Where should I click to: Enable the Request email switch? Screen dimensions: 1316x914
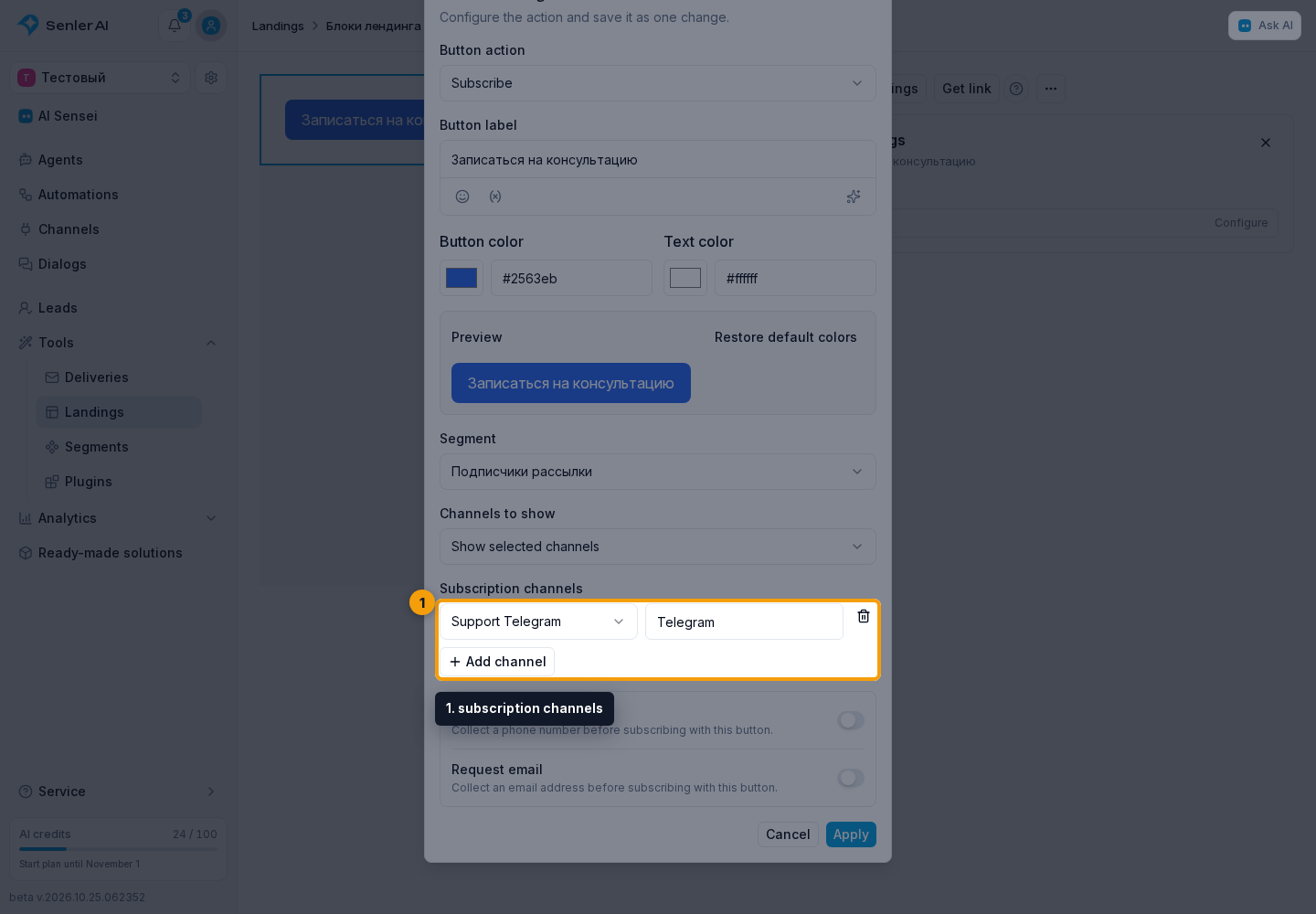(851, 778)
